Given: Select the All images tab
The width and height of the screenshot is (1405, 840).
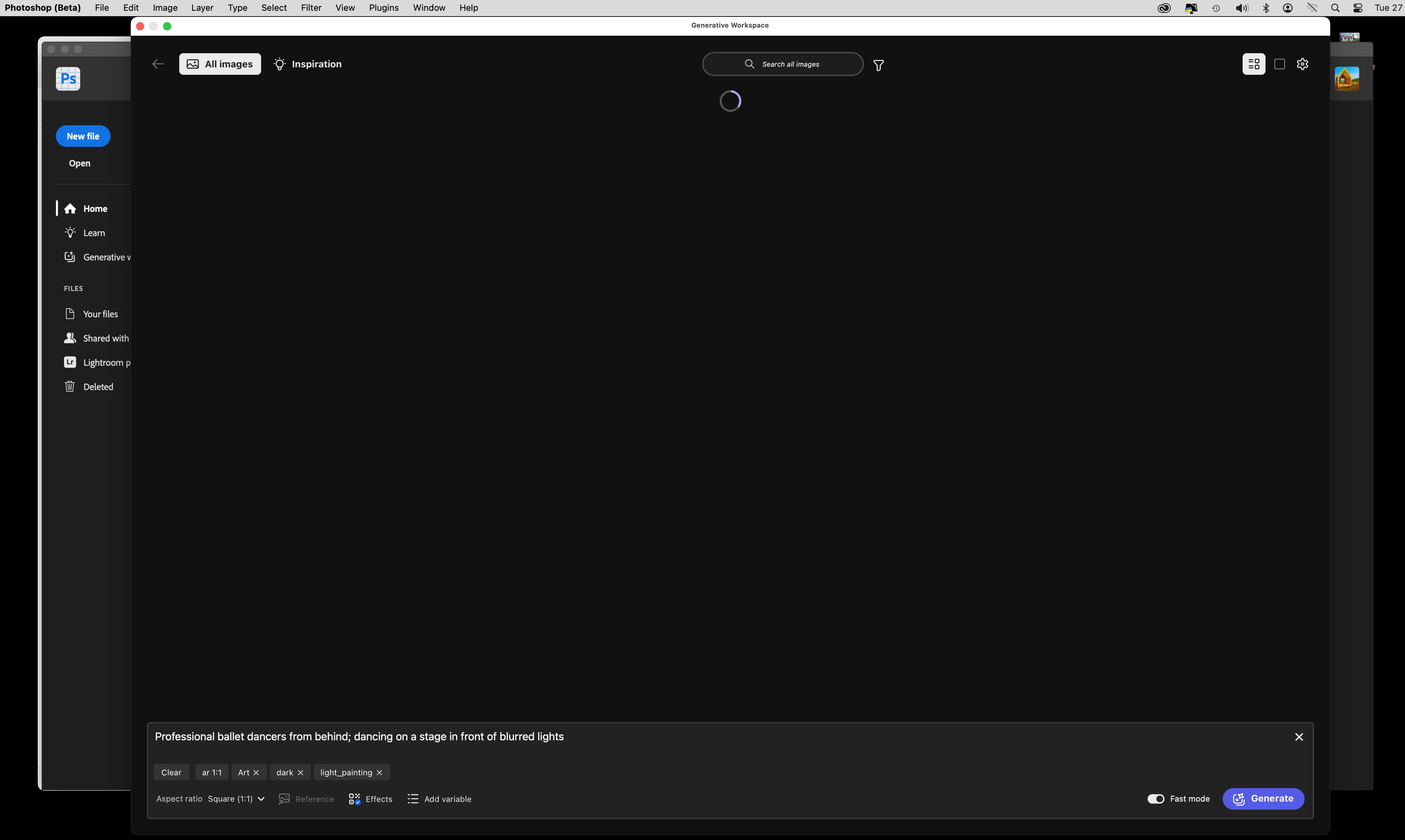Looking at the screenshot, I should point(220,64).
